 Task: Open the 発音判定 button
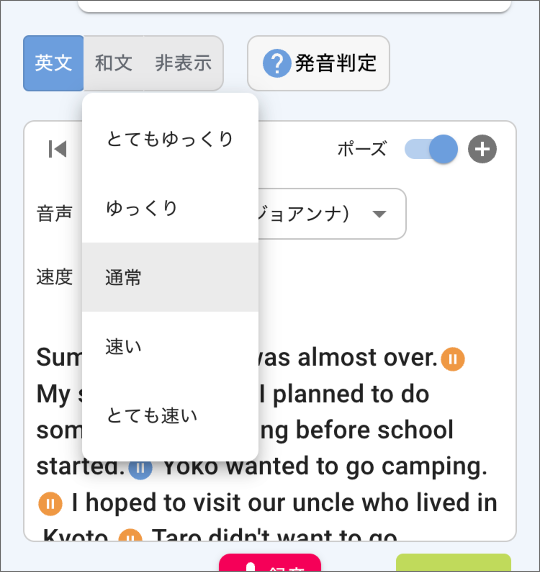pos(319,63)
